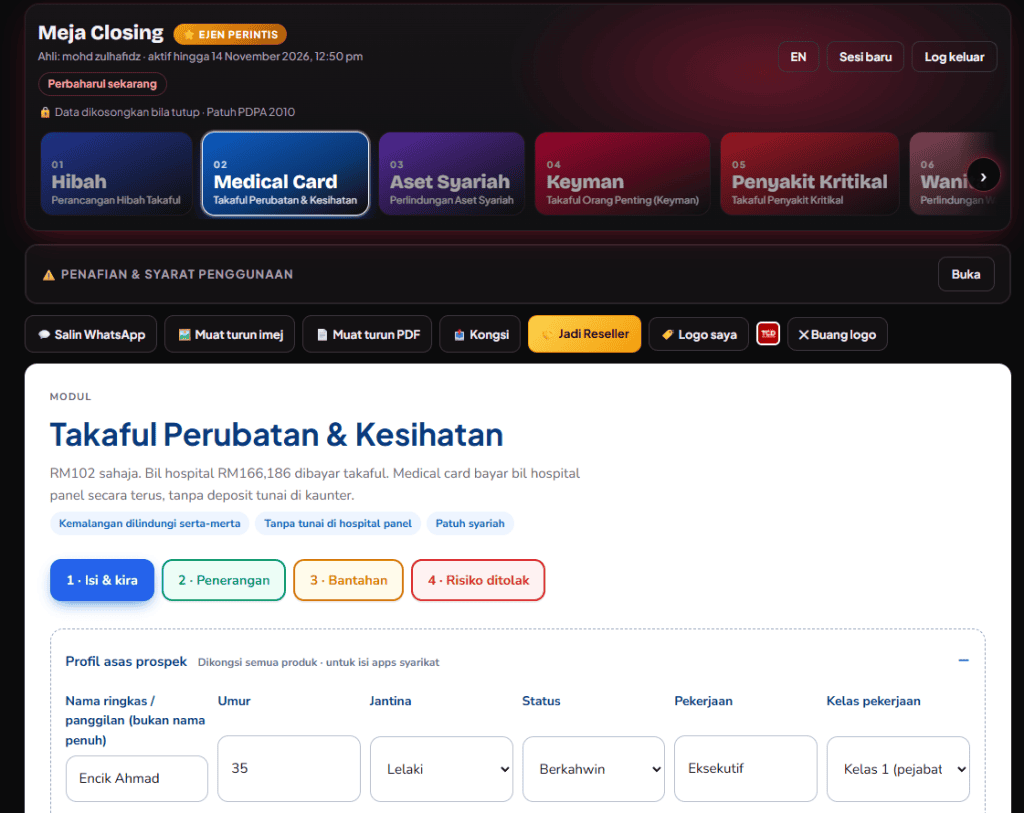Click the Nama ringkas input field
This screenshot has height=813, width=1024.
136,778
